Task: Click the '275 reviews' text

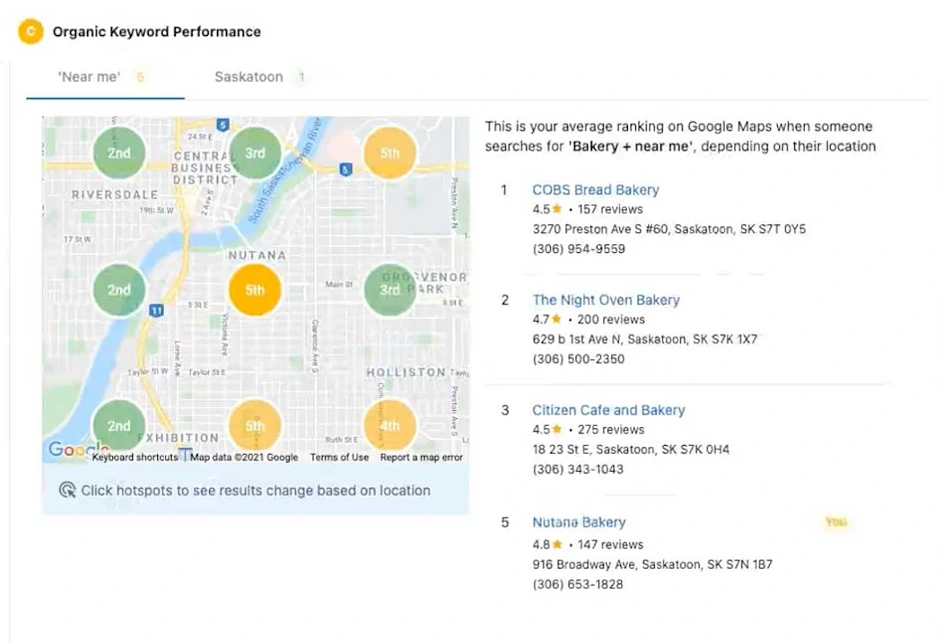Action: 610,429
